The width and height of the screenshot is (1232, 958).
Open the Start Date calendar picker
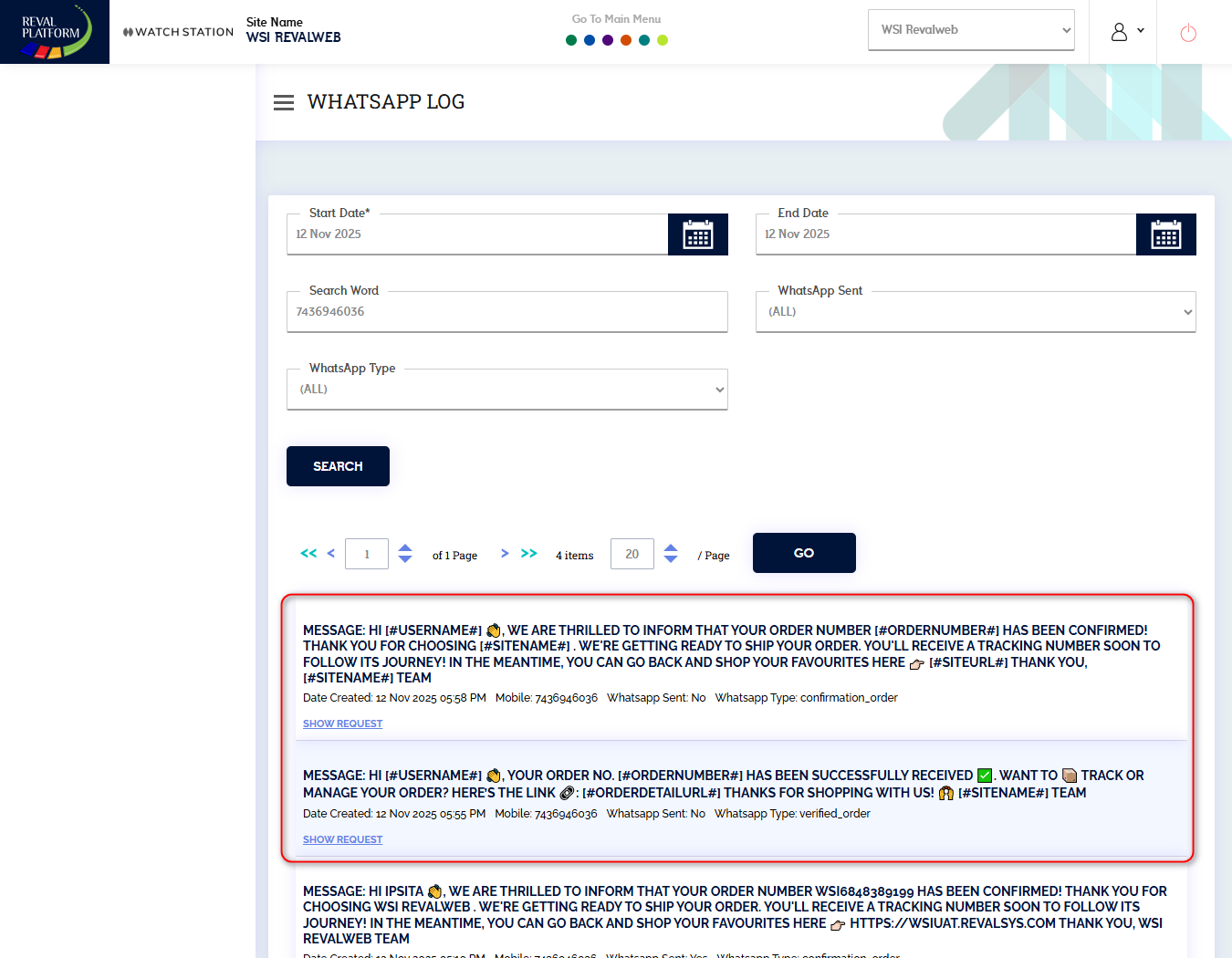click(x=697, y=234)
